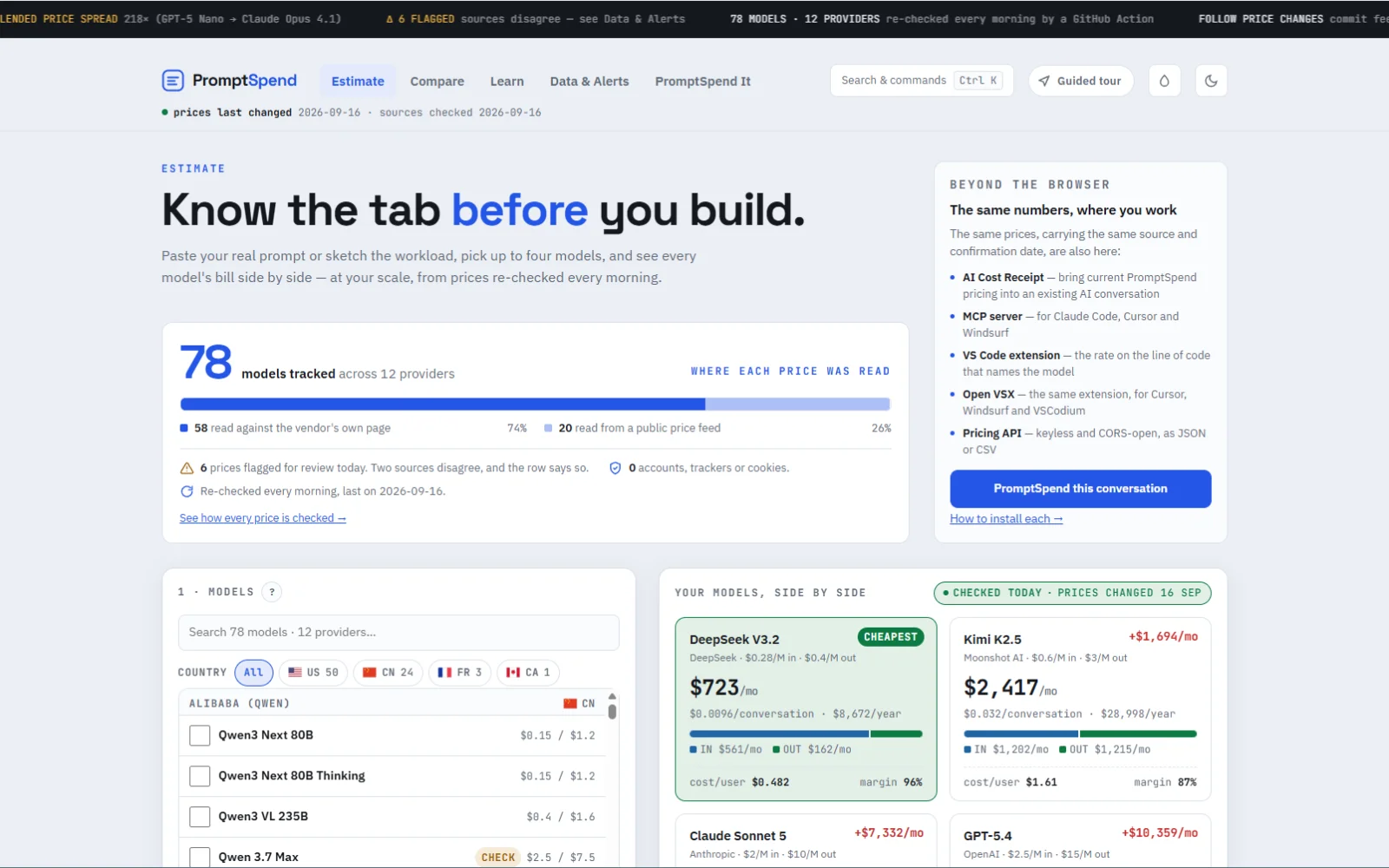
Task: Click the '78 MODELS · 12 PROVIDERS' ticker message
Action: point(942,19)
